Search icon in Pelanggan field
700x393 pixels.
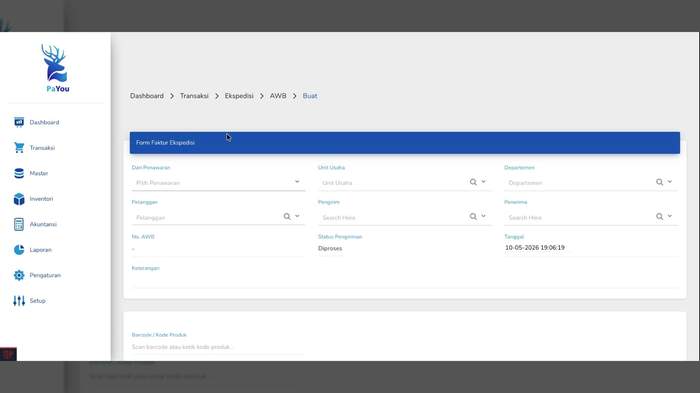(287, 216)
